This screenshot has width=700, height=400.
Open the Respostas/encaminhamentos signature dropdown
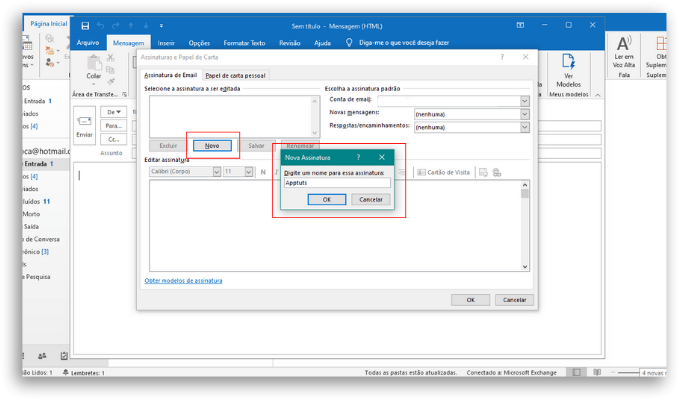click(525, 127)
